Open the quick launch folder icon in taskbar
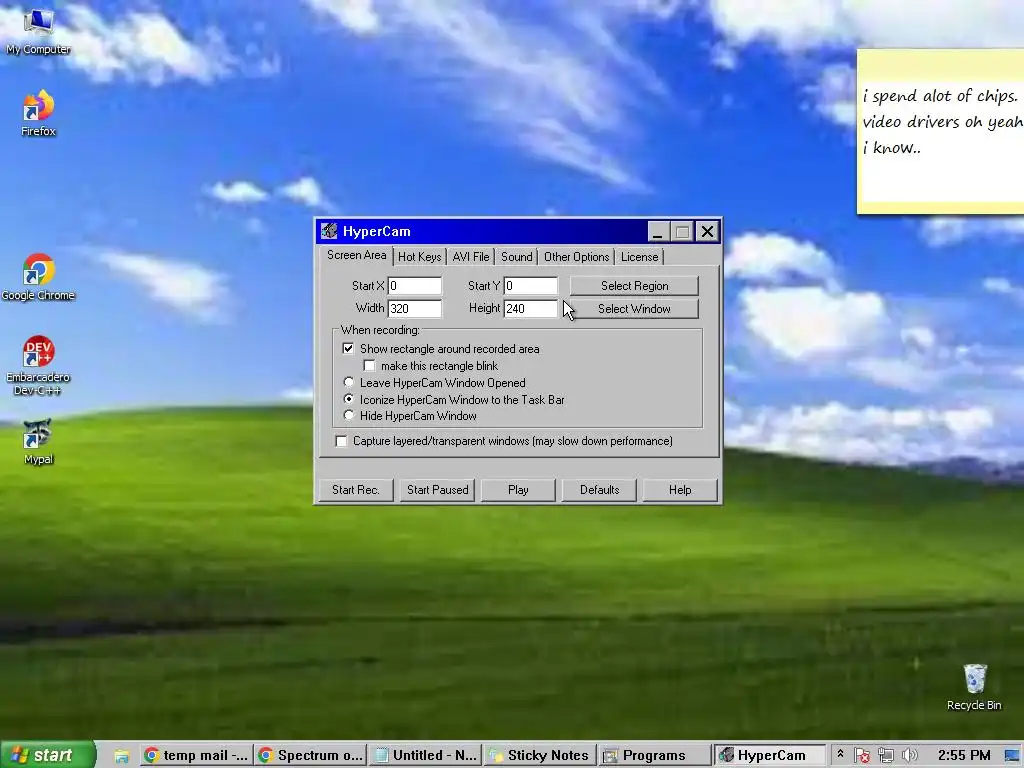1024x768 pixels. coord(121,756)
